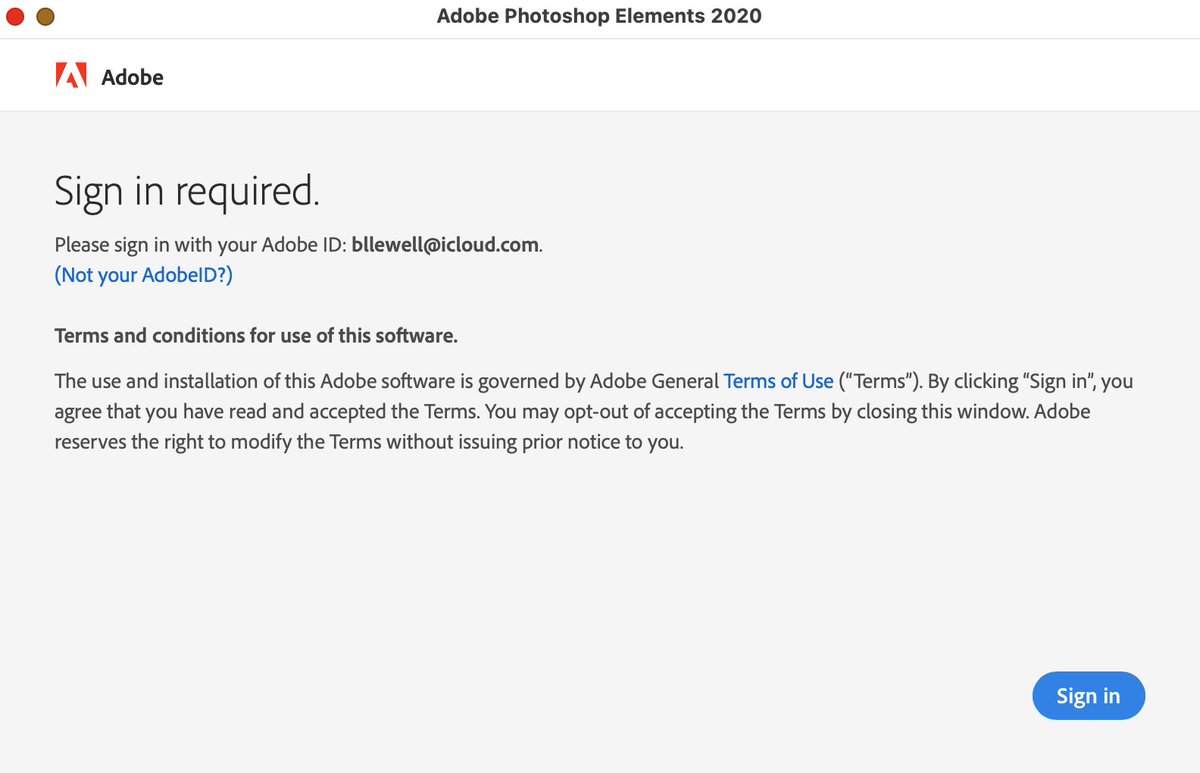Select the email bllewell@icloud.com text
The width and height of the screenshot is (1200, 773).
(x=445, y=245)
